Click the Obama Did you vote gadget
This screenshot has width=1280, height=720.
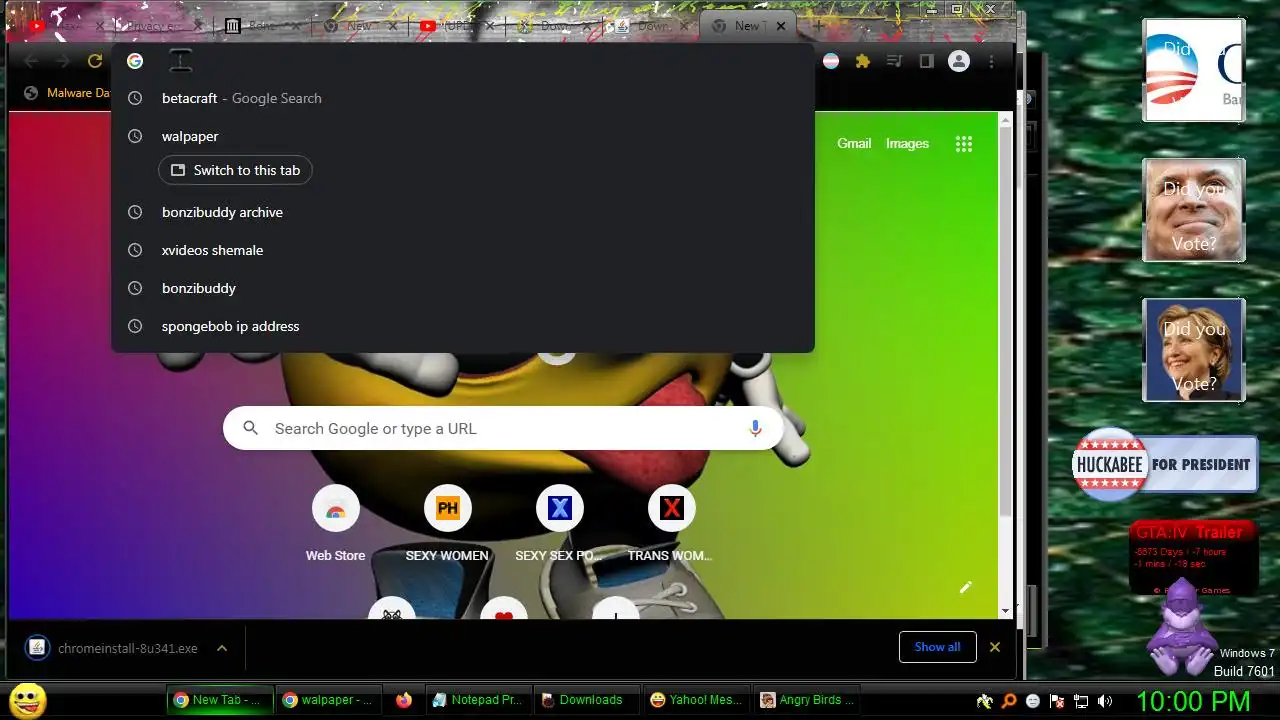coord(1194,70)
